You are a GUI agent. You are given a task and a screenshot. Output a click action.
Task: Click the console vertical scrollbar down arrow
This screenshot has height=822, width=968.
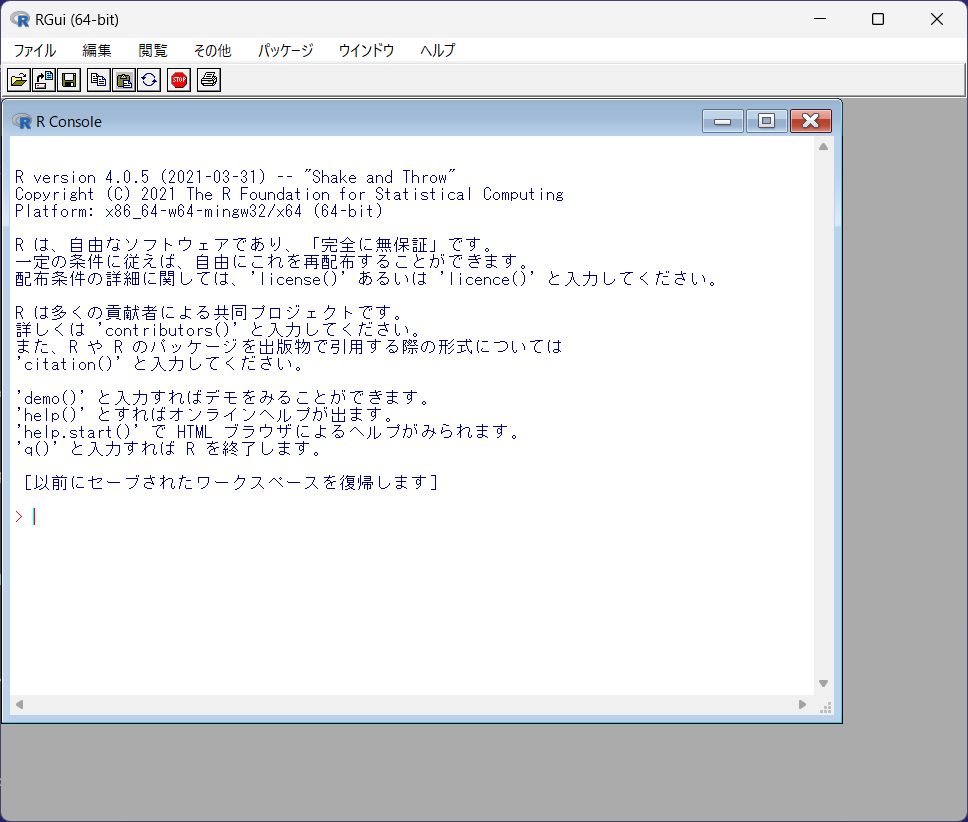[824, 684]
